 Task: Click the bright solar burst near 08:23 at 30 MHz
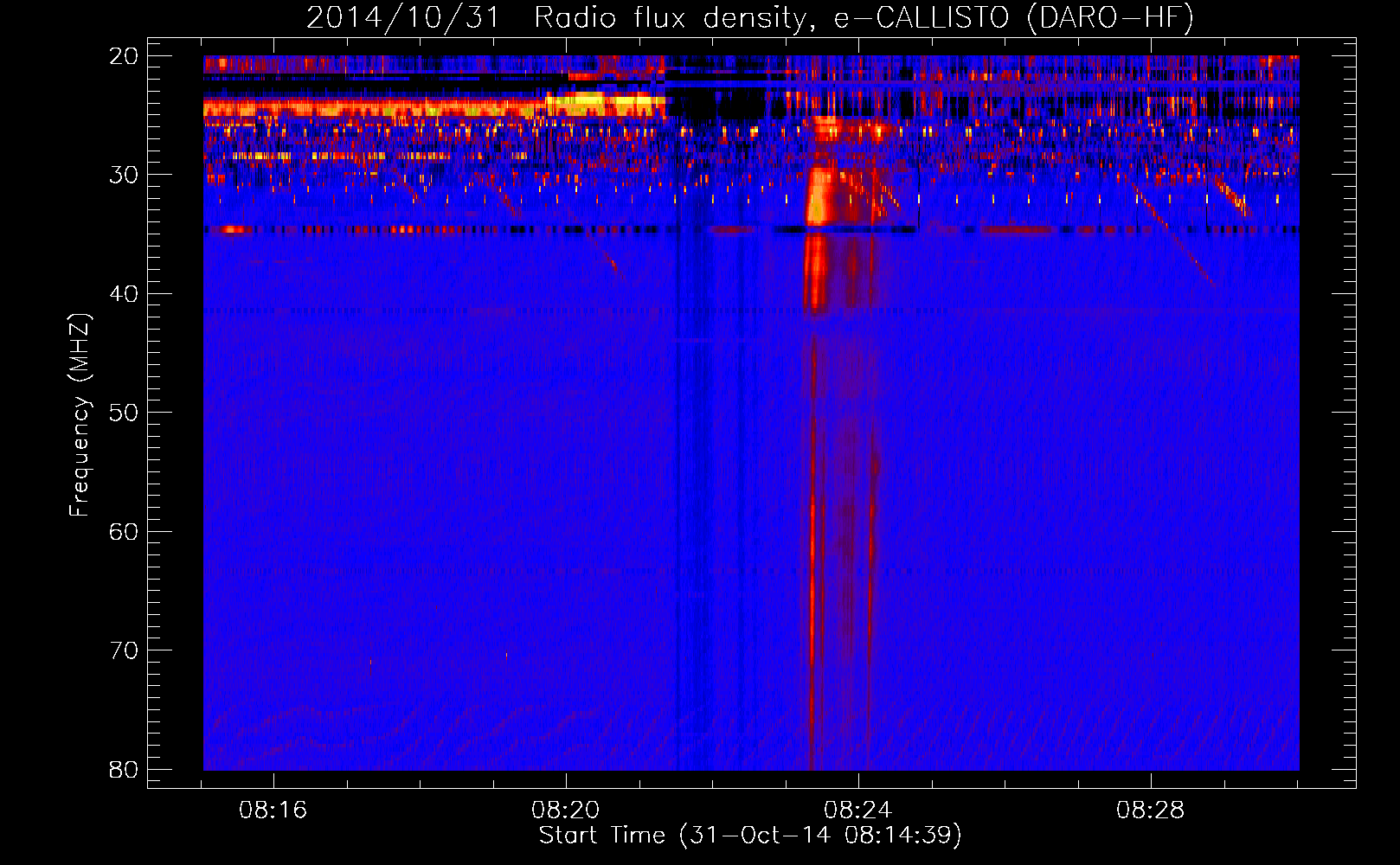(x=819, y=197)
